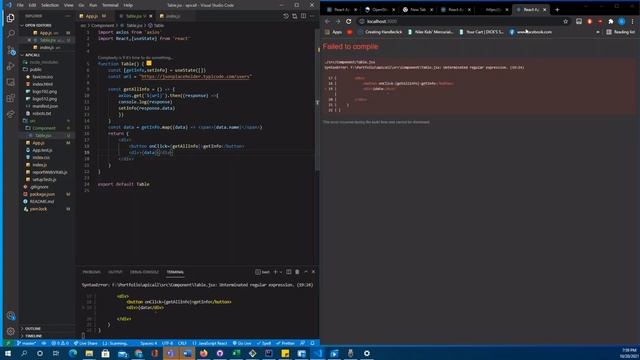The image size is (640, 360).
Task: Switch to the Problems panel tab
Action: tap(91, 272)
